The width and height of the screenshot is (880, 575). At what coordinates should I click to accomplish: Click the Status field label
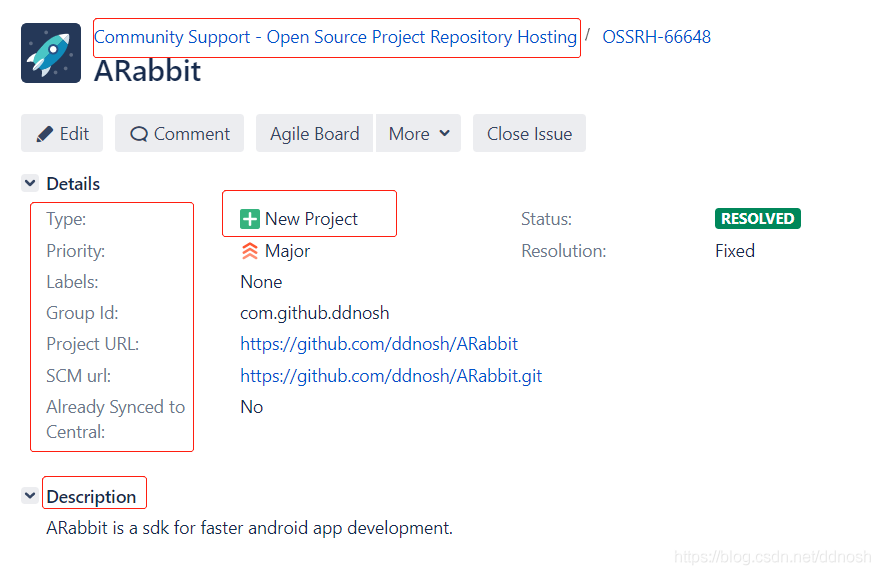546,219
